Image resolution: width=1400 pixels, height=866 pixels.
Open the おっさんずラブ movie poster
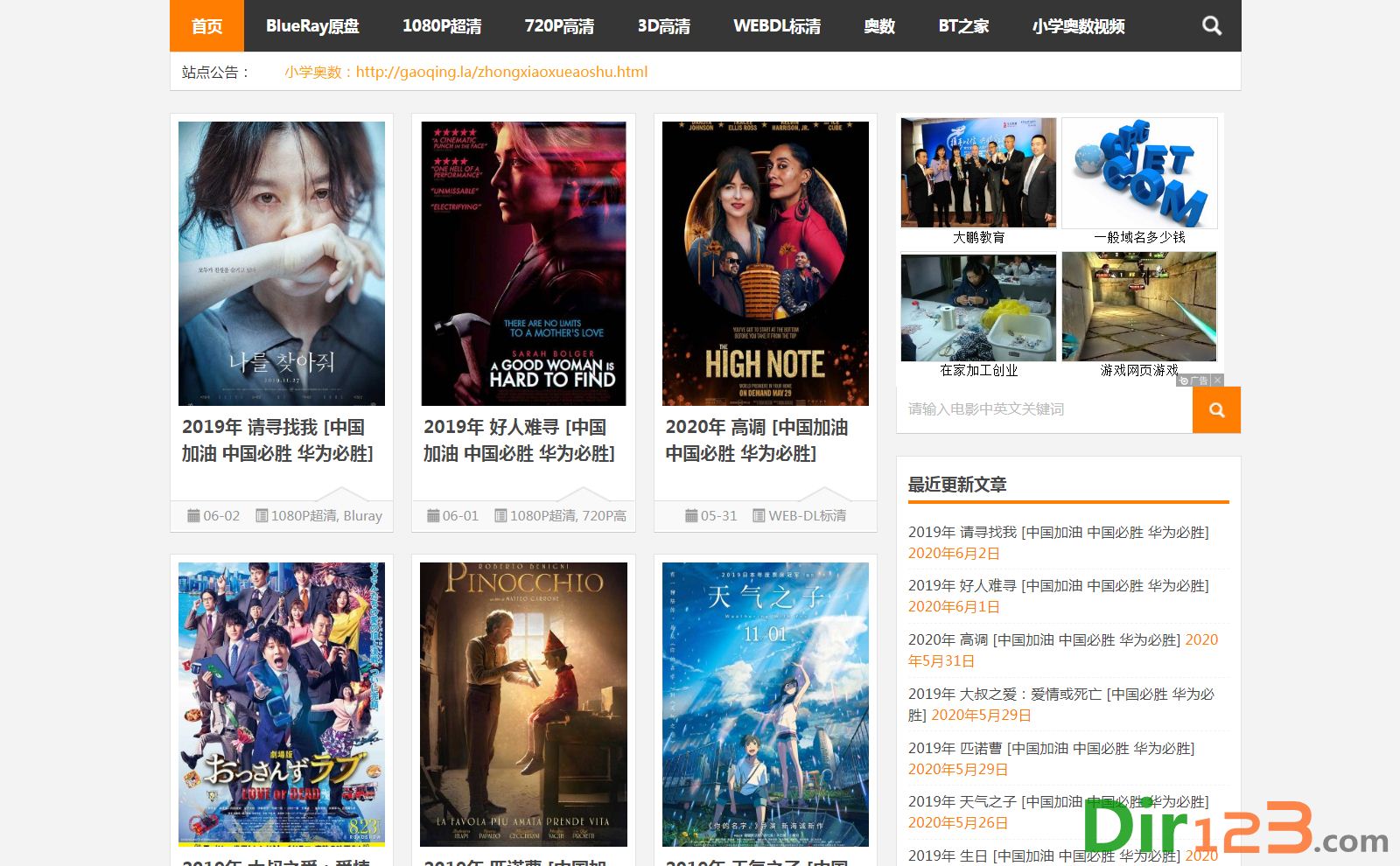click(282, 704)
